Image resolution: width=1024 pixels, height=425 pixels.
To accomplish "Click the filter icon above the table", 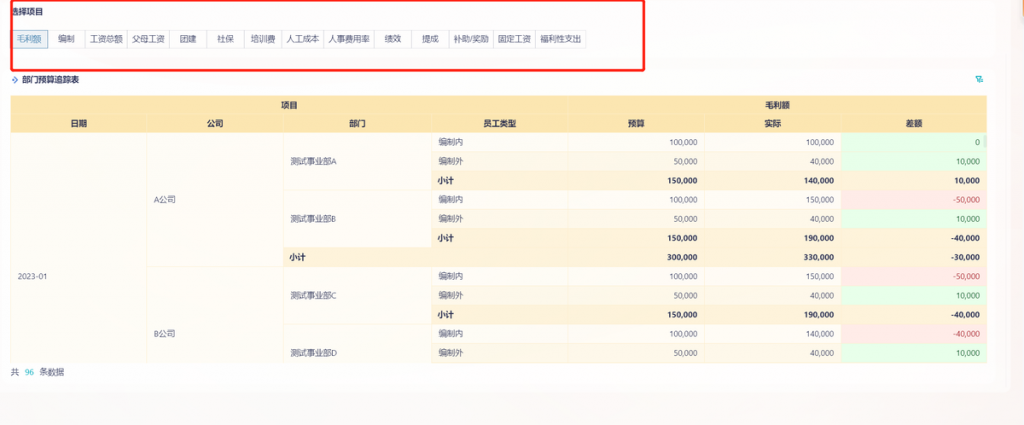I will (x=978, y=79).
